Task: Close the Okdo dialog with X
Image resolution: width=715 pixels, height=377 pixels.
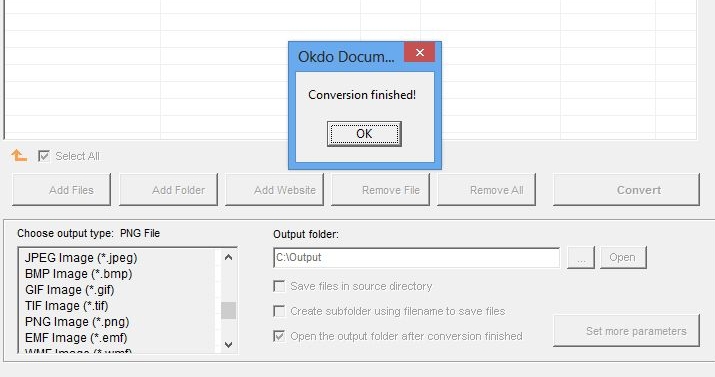Action: [x=420, y=52]
